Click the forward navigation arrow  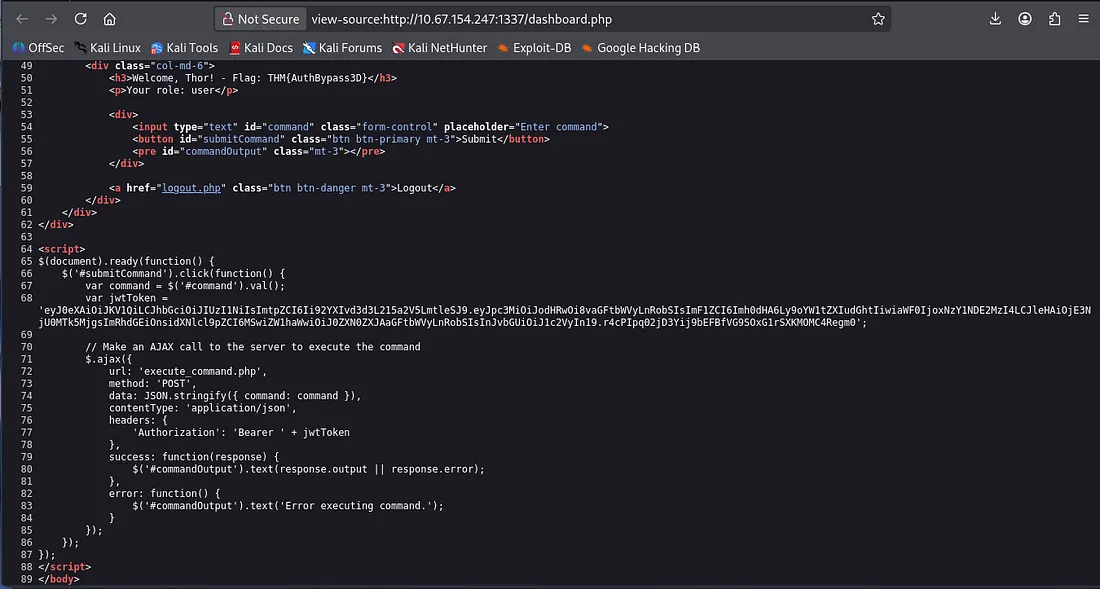tap(50, 19)
